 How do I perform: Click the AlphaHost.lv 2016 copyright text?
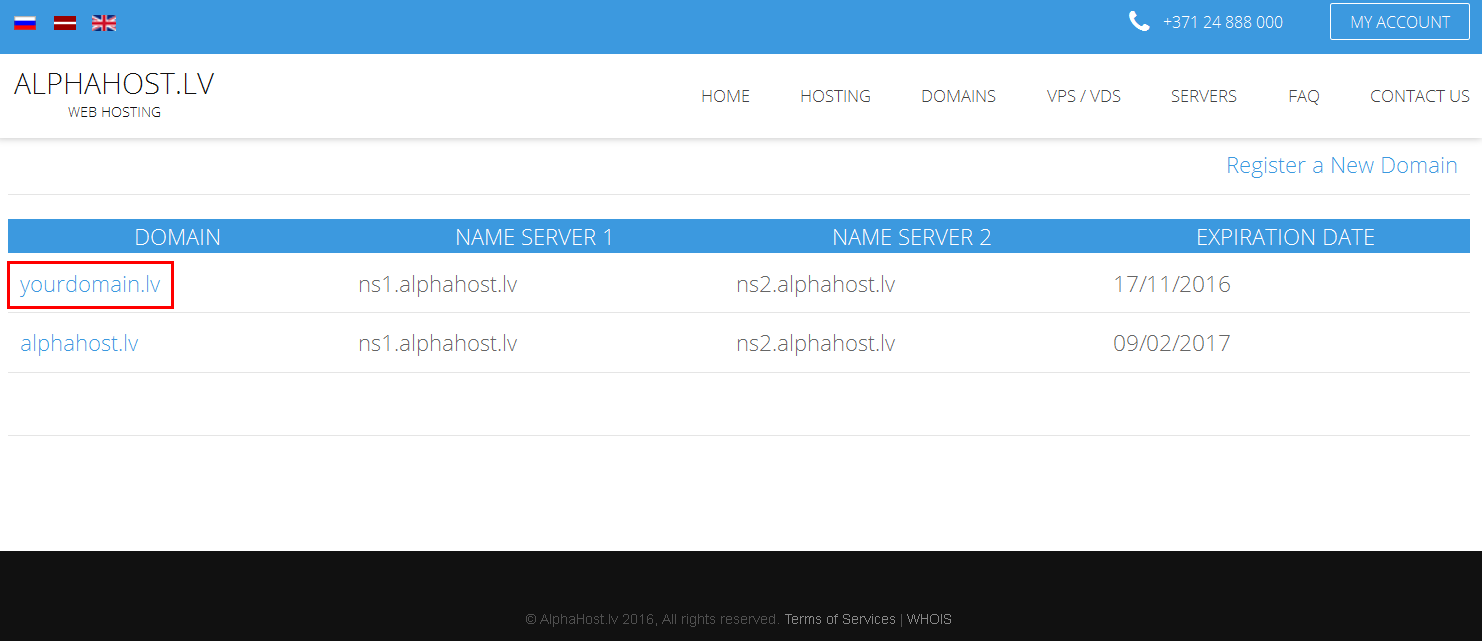652,619
